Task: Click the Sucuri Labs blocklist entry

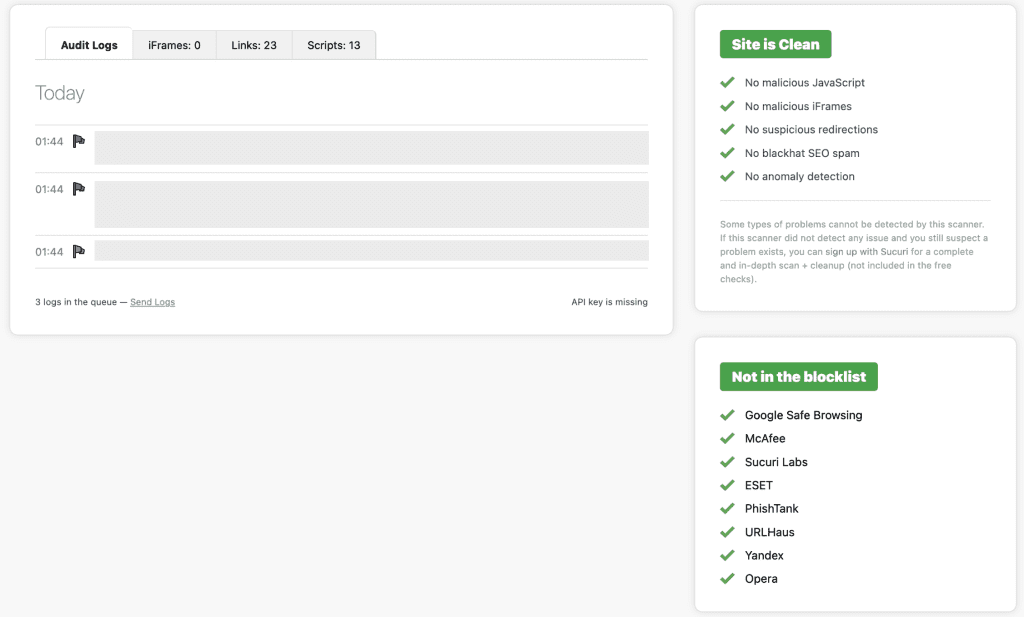Action: (x=776, y=462)
